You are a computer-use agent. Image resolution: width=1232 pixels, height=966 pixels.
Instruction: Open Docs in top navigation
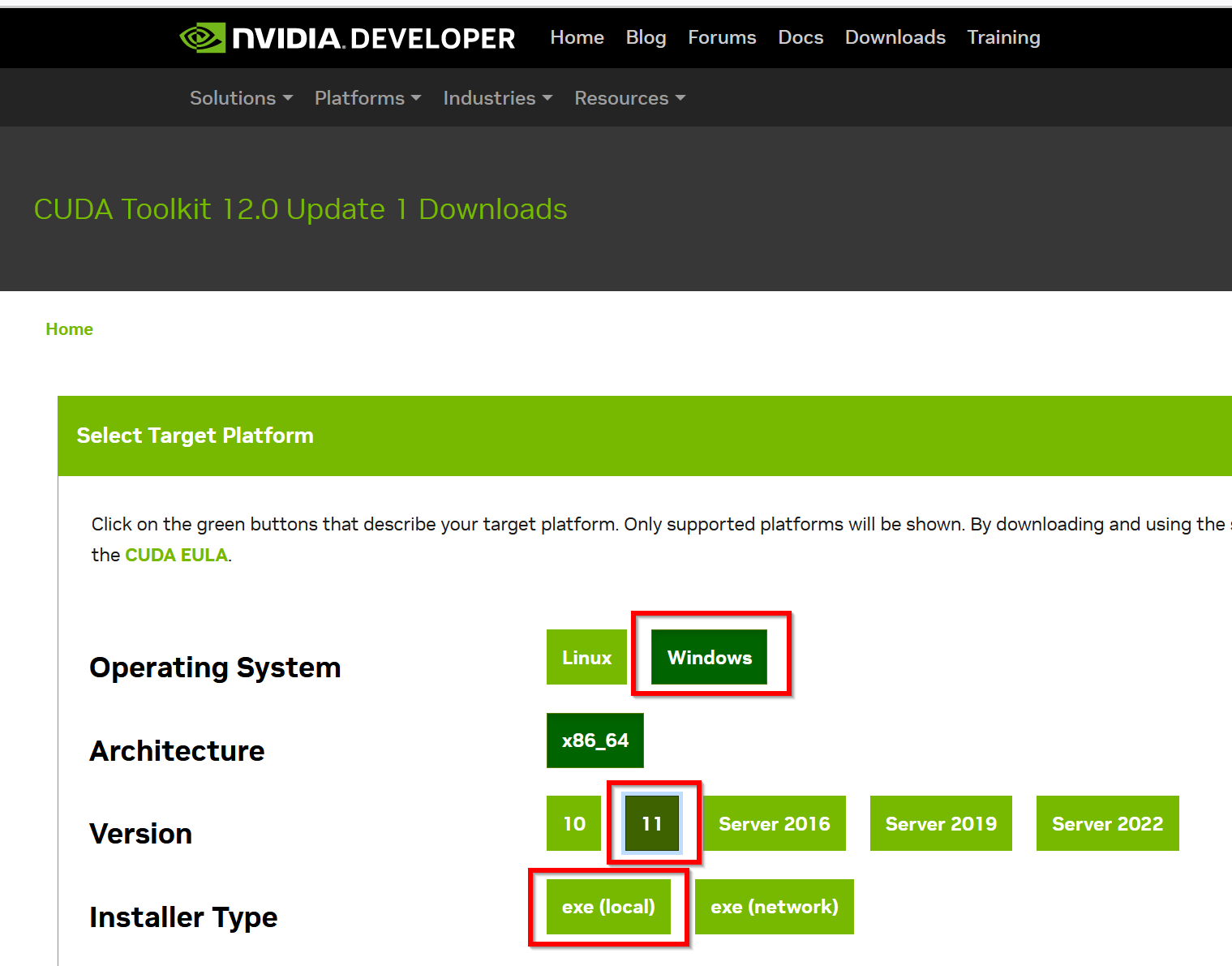pyautogui.click(x=801, y=37)
